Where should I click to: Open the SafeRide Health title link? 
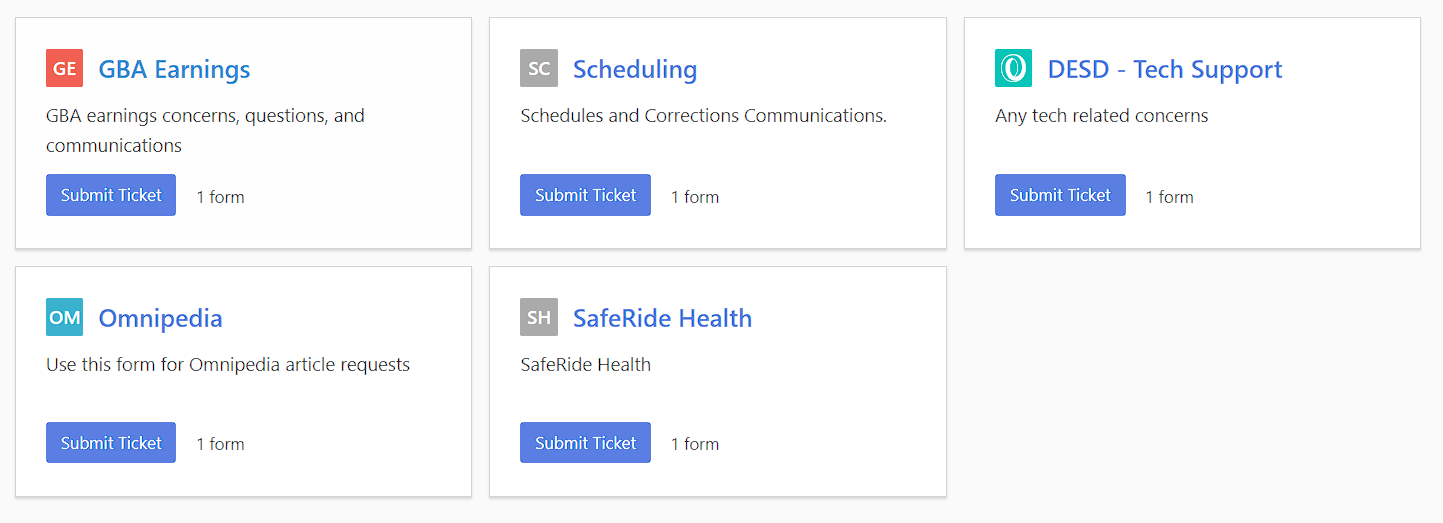click(662, 318)
